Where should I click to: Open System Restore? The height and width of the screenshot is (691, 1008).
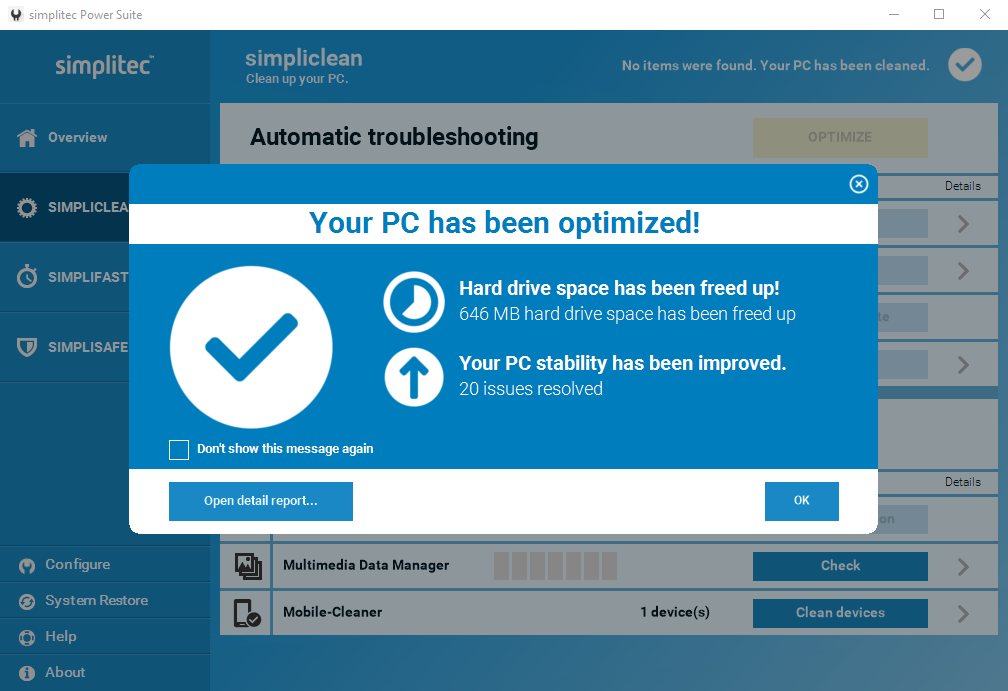point(105,600)
